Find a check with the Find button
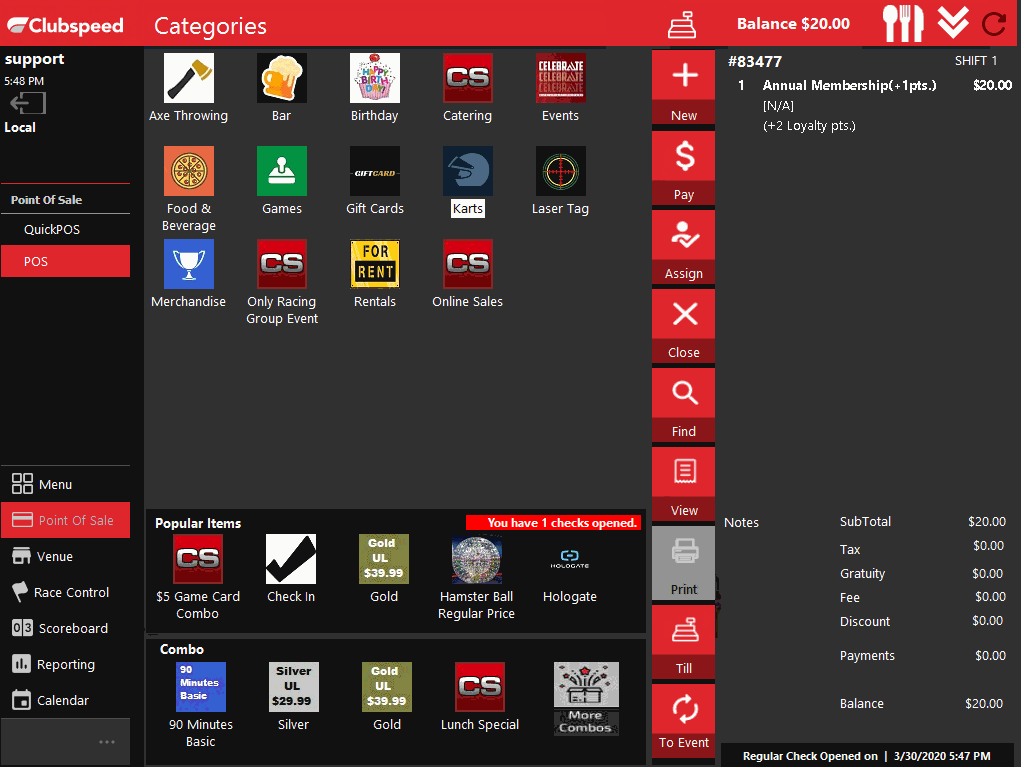 pos(684,404)
